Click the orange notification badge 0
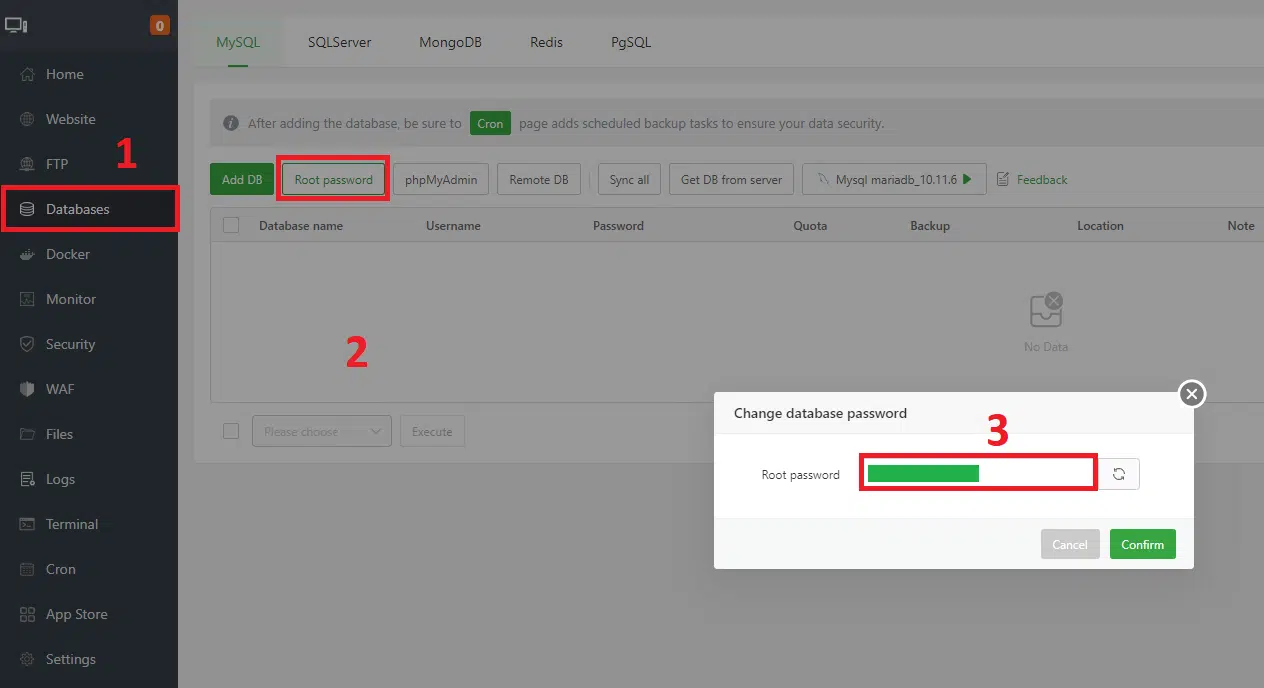1264x688 pixels. [x=159, y=25]
